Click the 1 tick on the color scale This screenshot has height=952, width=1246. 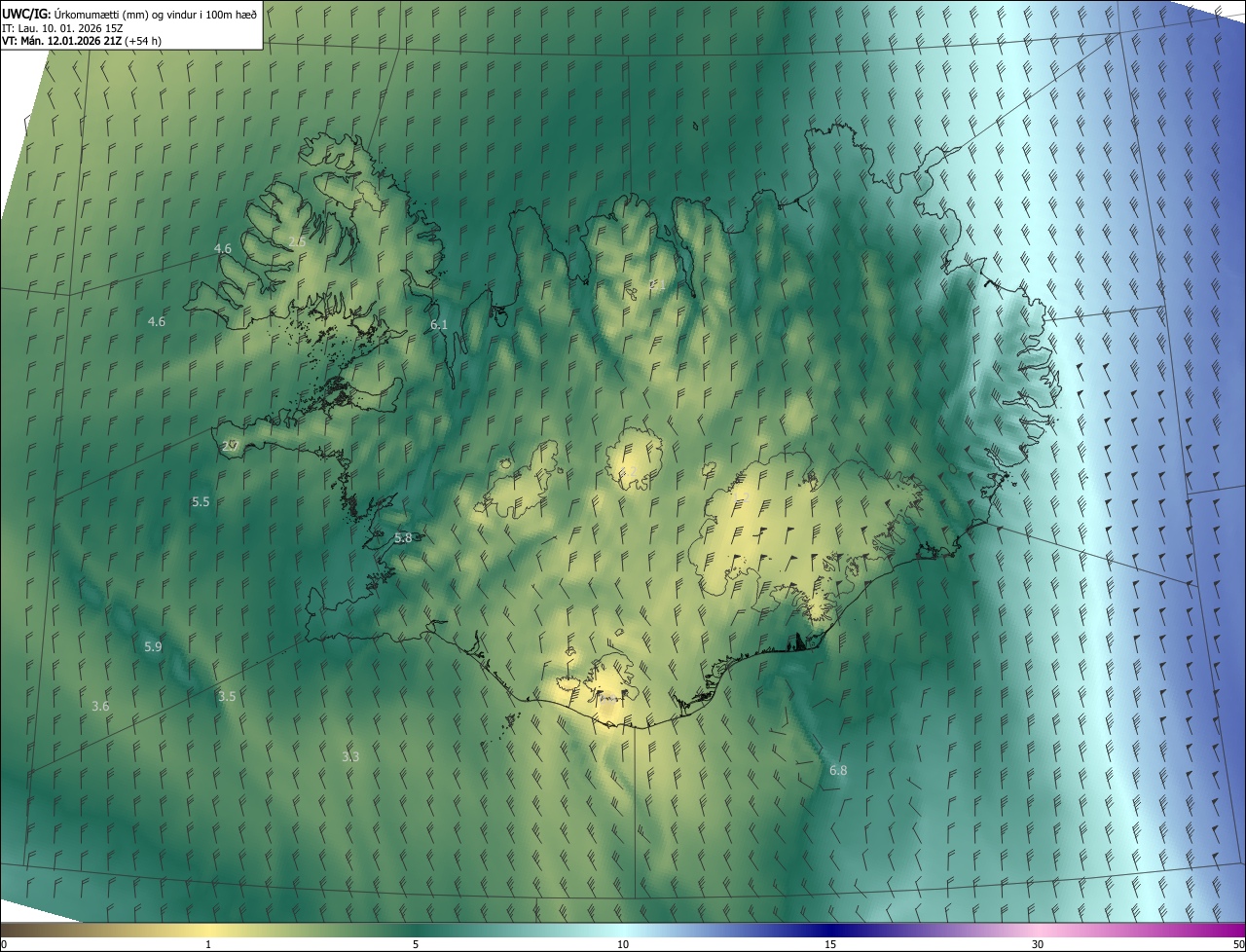tap(208, 944)
